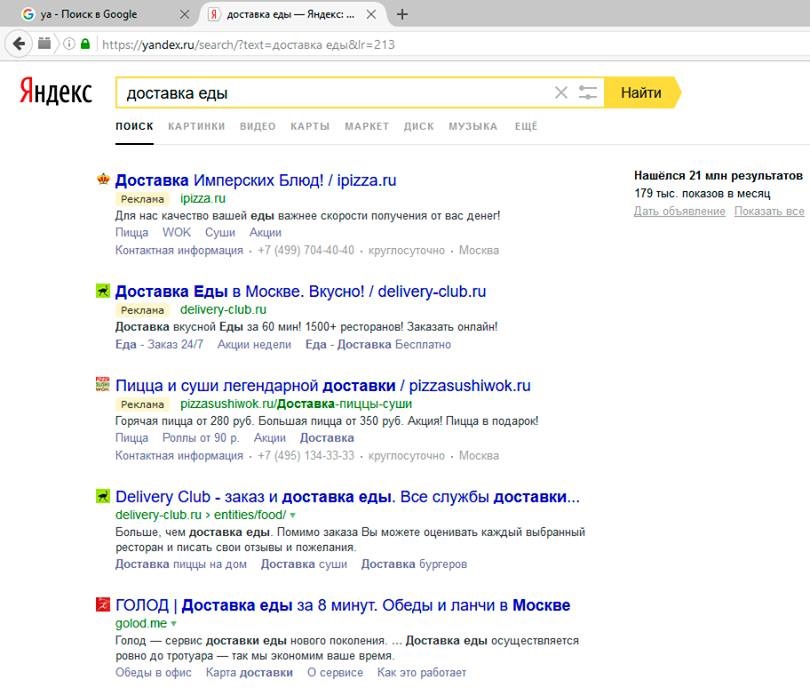Click the Yandex logo
Viewport: 810px width, 693px height.
(56, 92)
